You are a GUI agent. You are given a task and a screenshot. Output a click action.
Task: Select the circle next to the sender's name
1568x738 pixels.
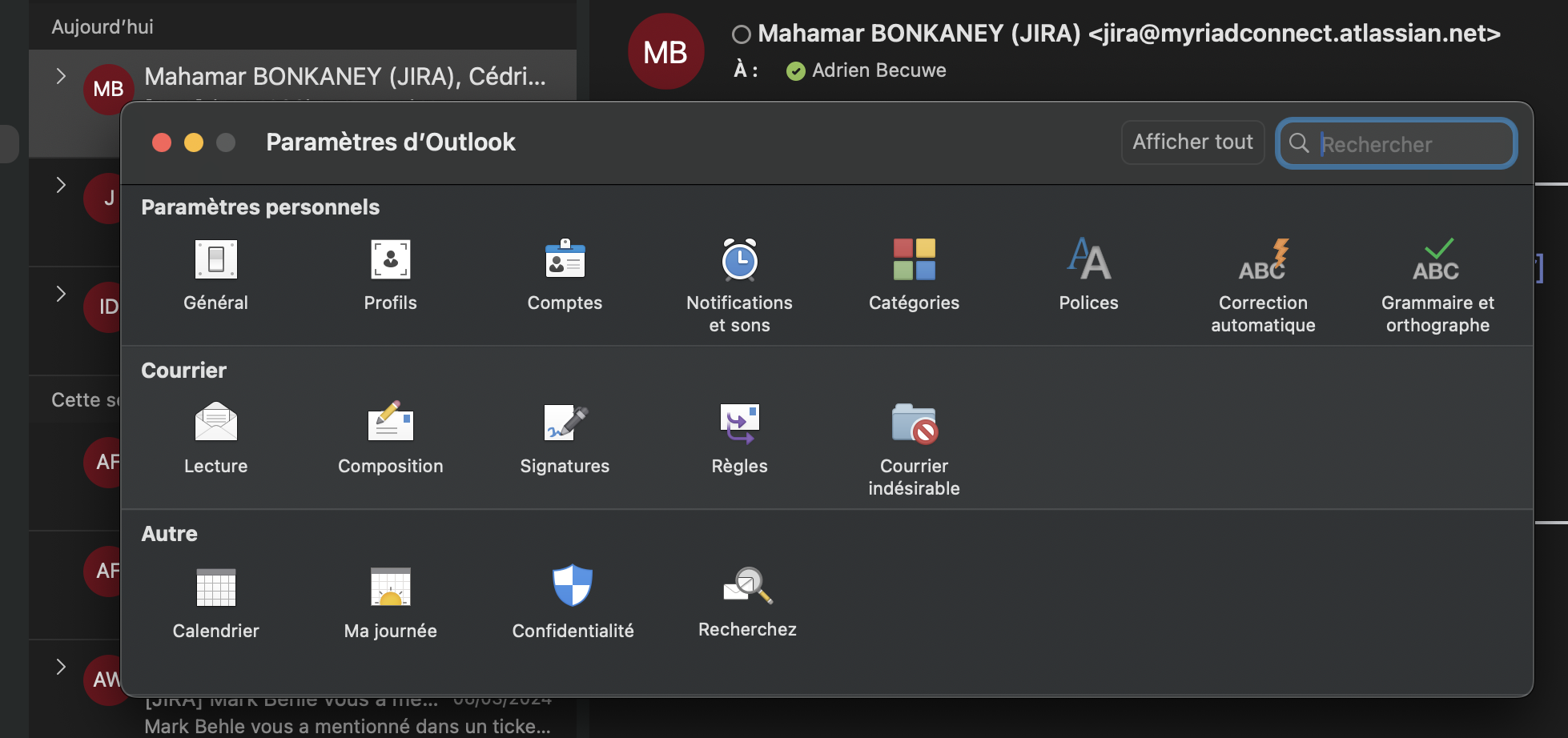[x=741, y=34]
